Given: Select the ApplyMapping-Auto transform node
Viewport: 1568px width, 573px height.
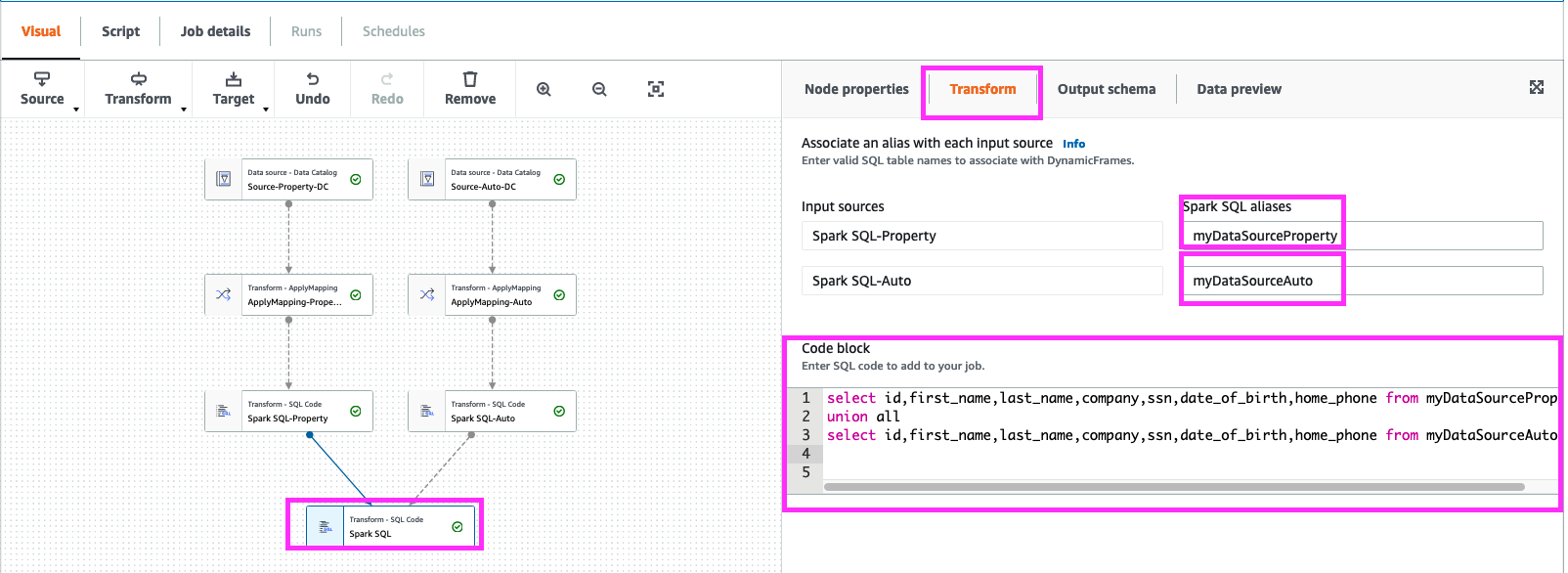Looking at the screenshot, I should (492, 295).
